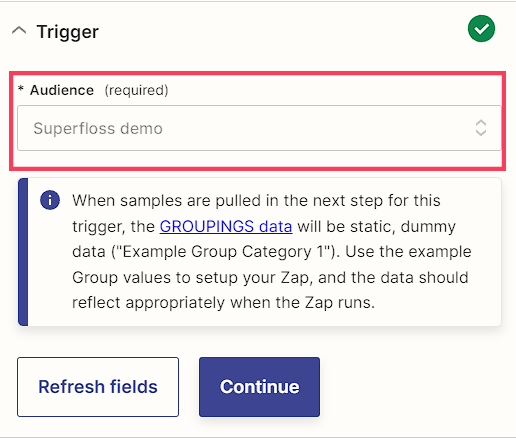Image resolution: width=516 pixels, height=438 pixels.
Task: Open the Audience dropdown using its up-down arrows
Action: pyautogui.click(x=481, y=128)
